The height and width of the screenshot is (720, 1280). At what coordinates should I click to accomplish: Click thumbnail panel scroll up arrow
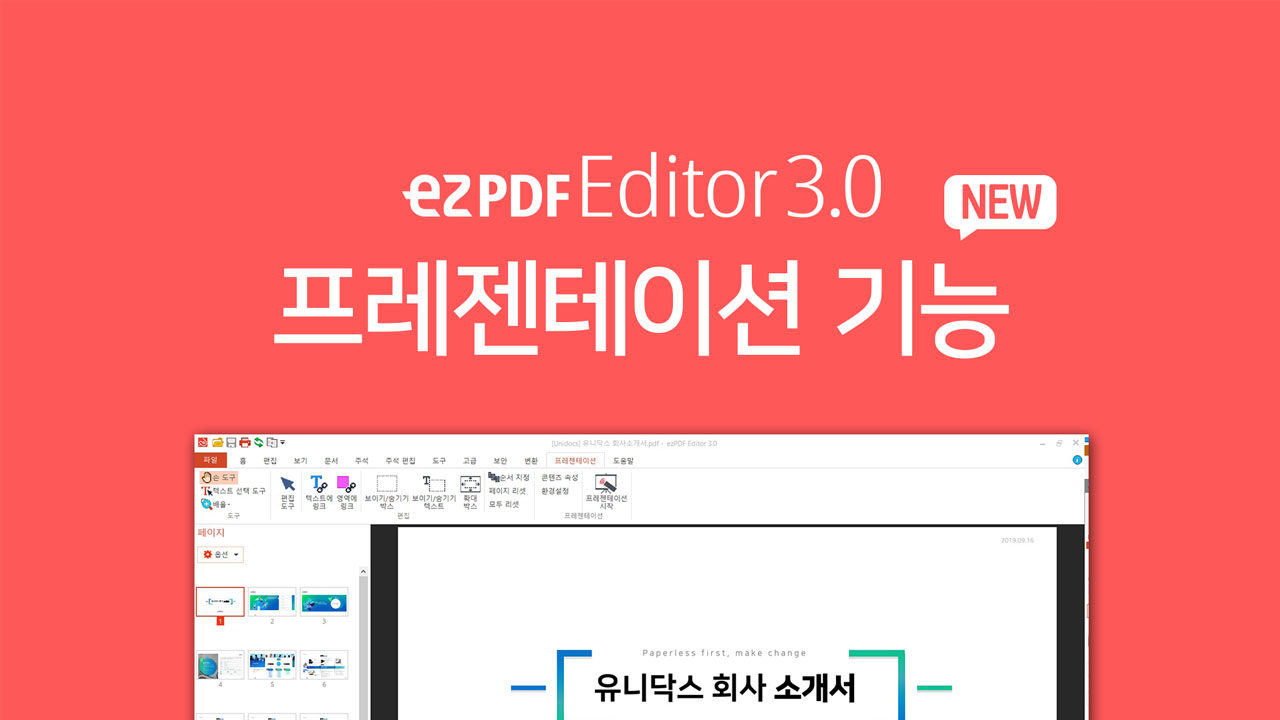coord(364,572)
